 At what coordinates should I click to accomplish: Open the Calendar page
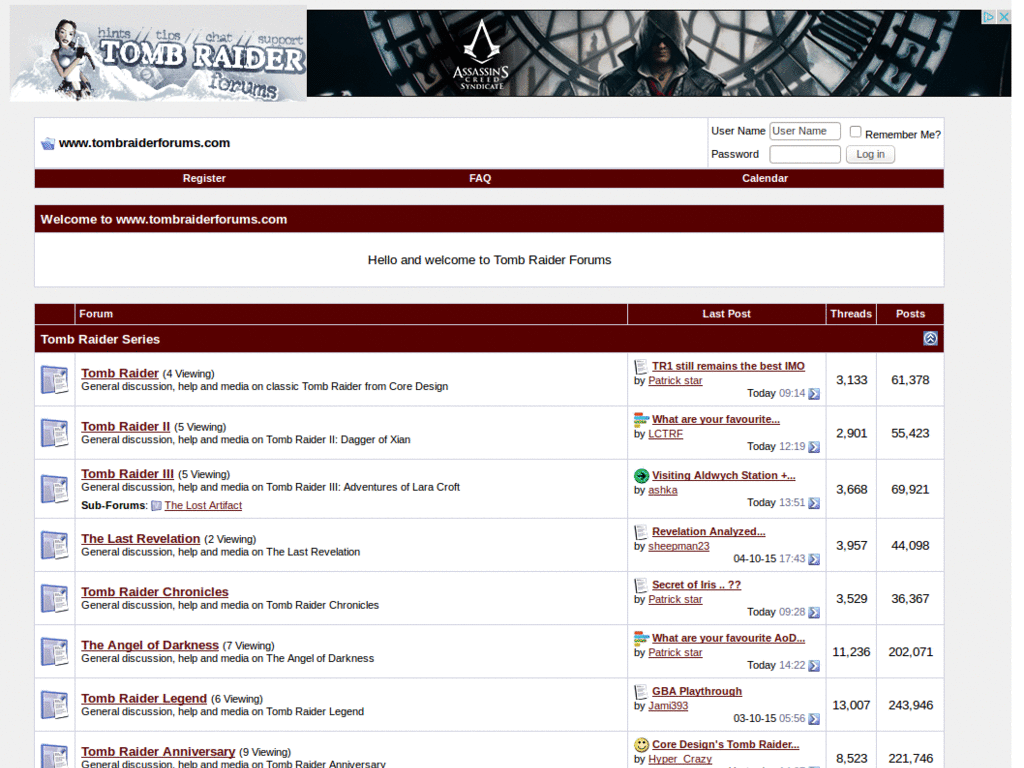[x=764, y=178]
